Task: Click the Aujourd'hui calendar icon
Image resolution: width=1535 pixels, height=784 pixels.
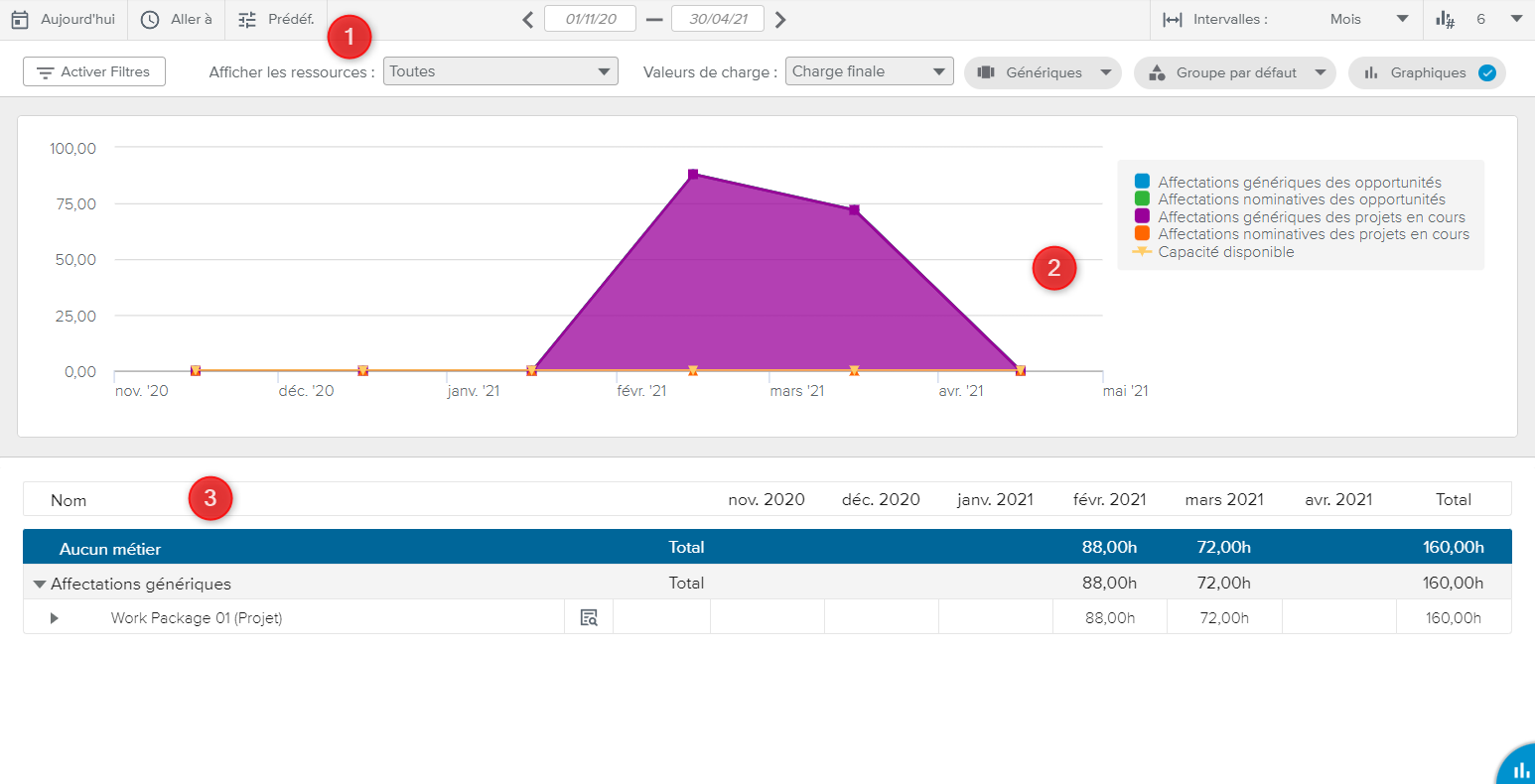Action: pyautogui.click(x=20, y=20)
